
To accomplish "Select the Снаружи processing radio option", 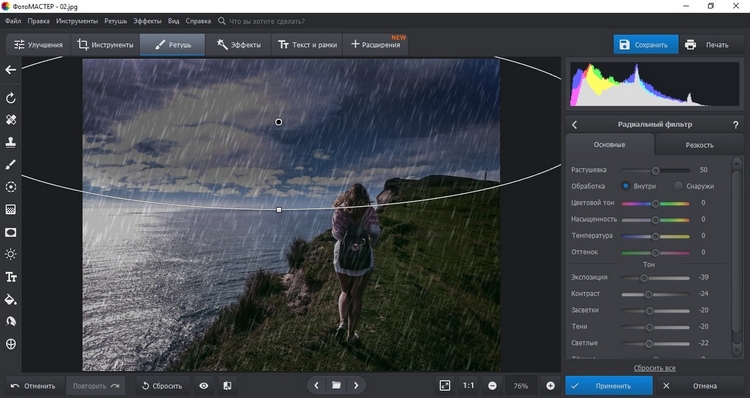I will coord(678,186).
